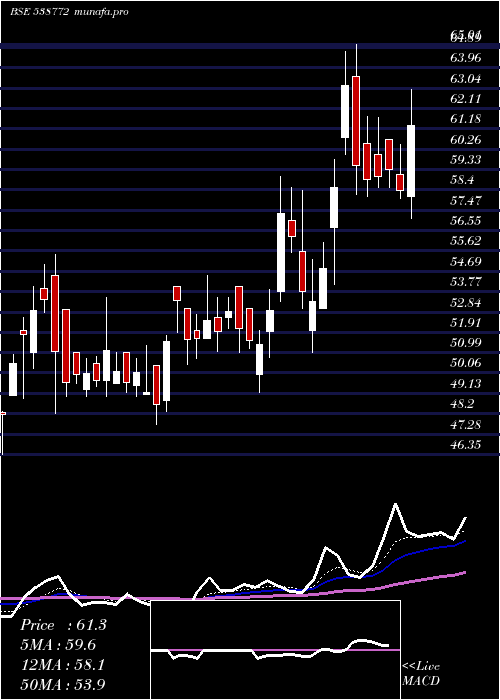This screenshot has width=500, height=700.
Task: Select the 58.4 price axis label
Action: tap(463, 180)
